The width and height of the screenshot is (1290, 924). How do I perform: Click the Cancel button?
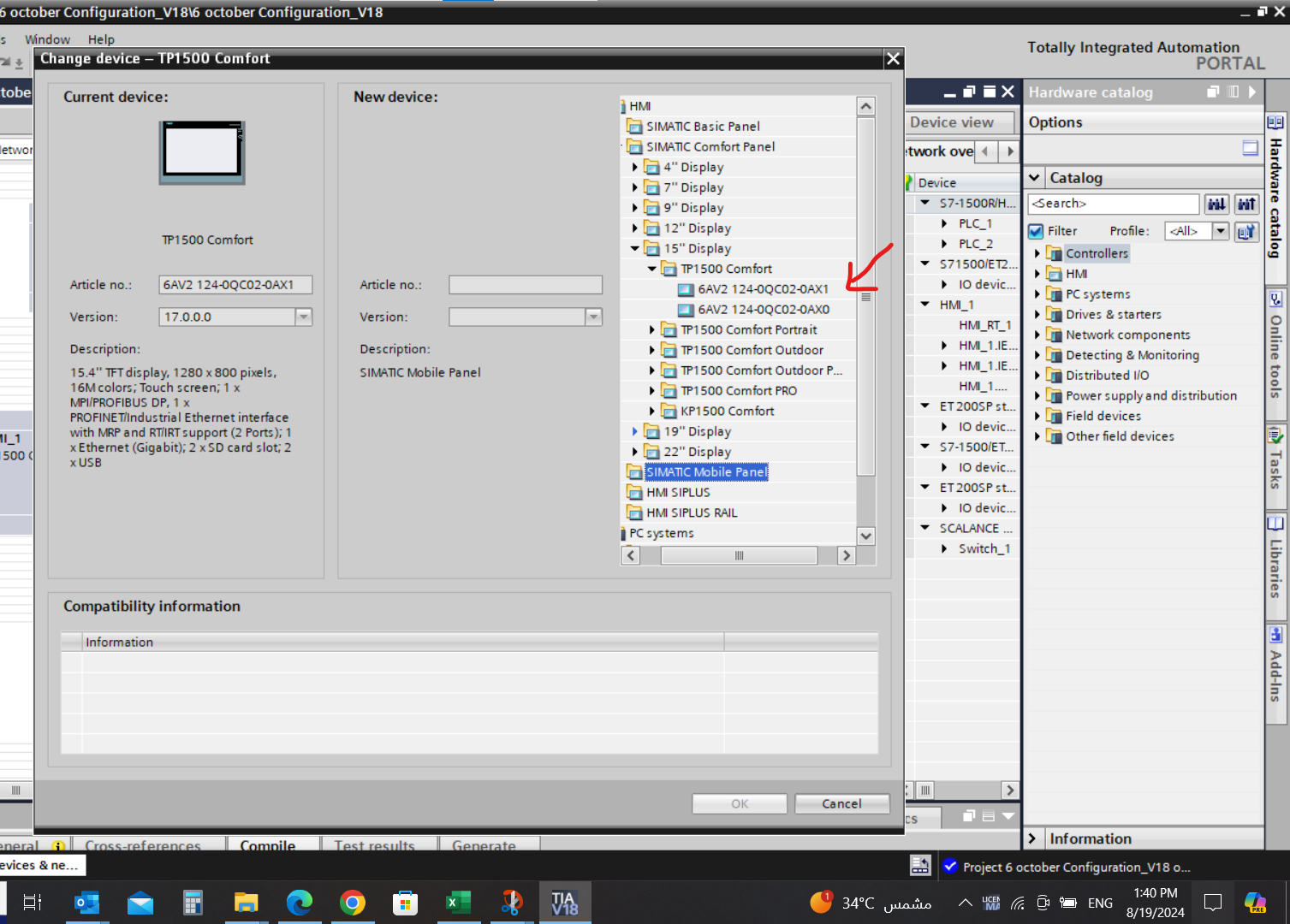[x=841, y=804]
